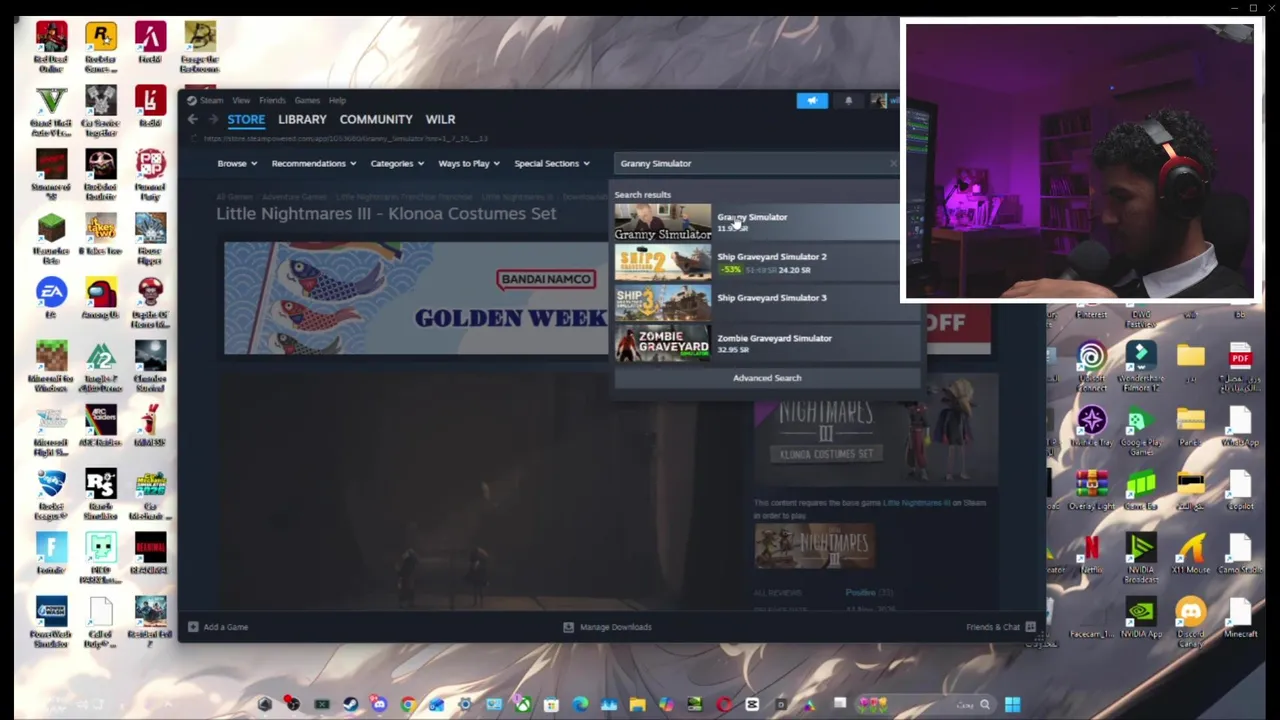Expand the Browse dropdown in Steam store
Image resolution: width=1280 pixels, height=720 pixels.
click(237, 163)
